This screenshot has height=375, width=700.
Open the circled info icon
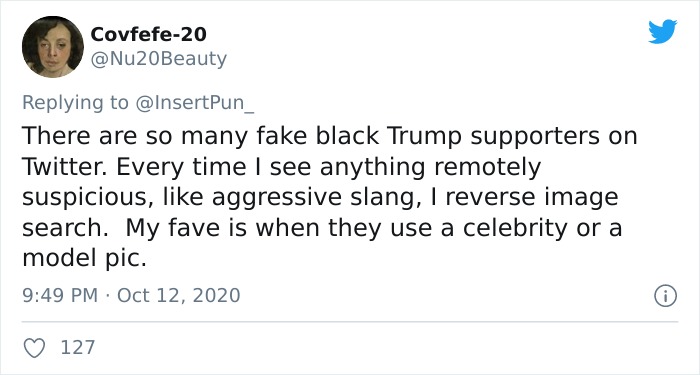[x=665, y=296]
